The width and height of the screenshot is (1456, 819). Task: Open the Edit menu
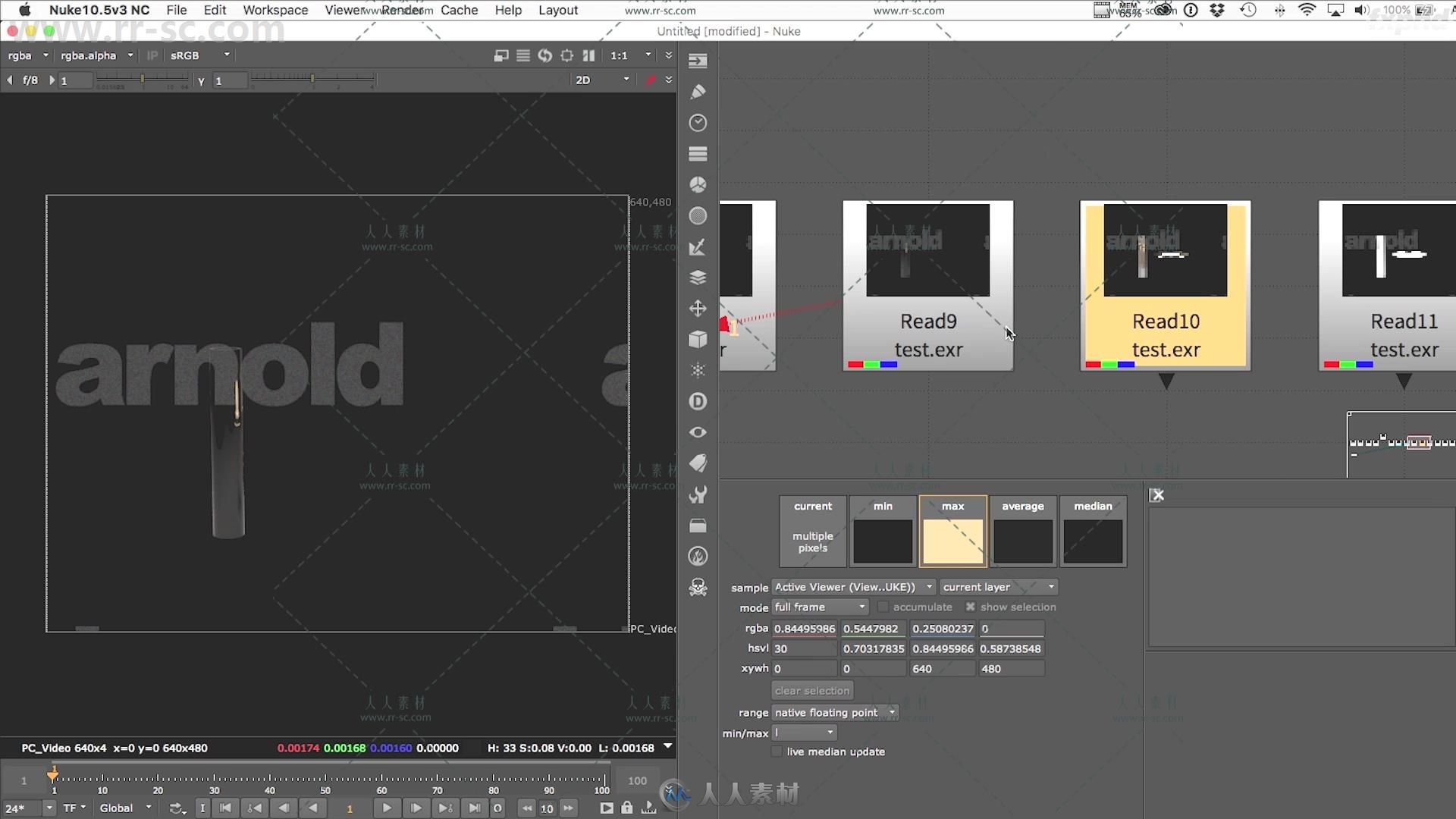[215, 10]
